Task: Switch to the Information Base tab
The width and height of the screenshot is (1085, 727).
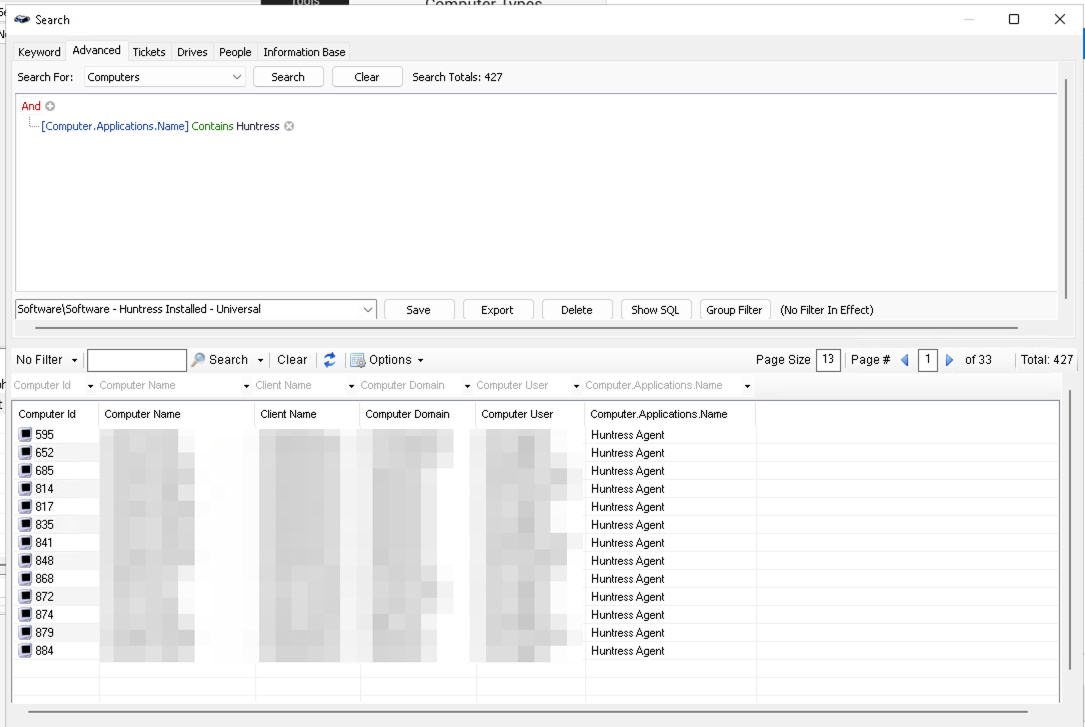Action: tap(304, 52)
